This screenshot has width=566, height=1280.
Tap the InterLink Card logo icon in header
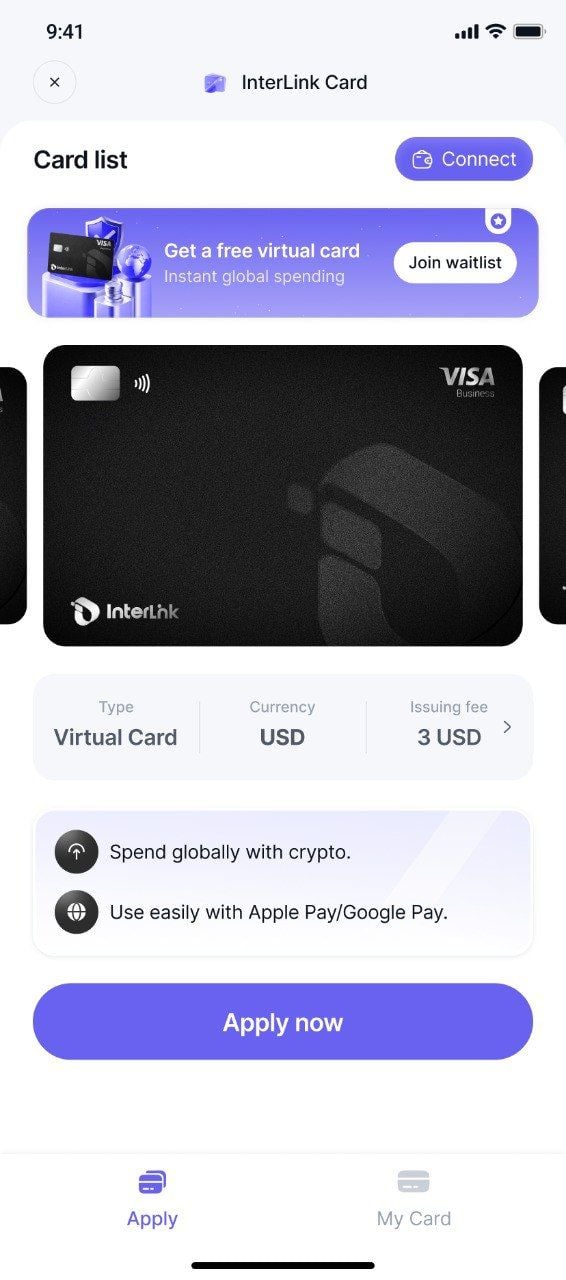click(215, 83)
